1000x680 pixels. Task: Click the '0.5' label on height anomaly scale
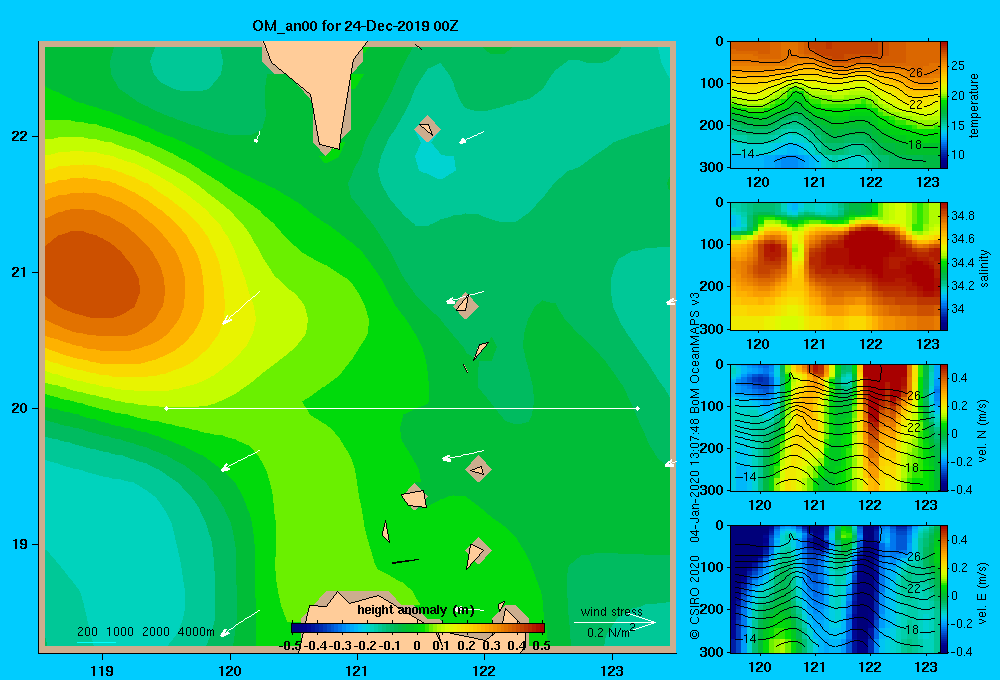pos(541,646)
